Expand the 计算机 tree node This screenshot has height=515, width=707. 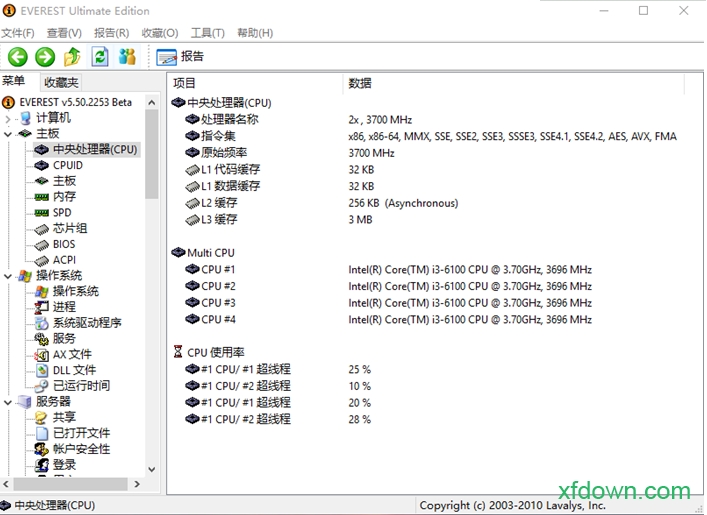[9, 118]
